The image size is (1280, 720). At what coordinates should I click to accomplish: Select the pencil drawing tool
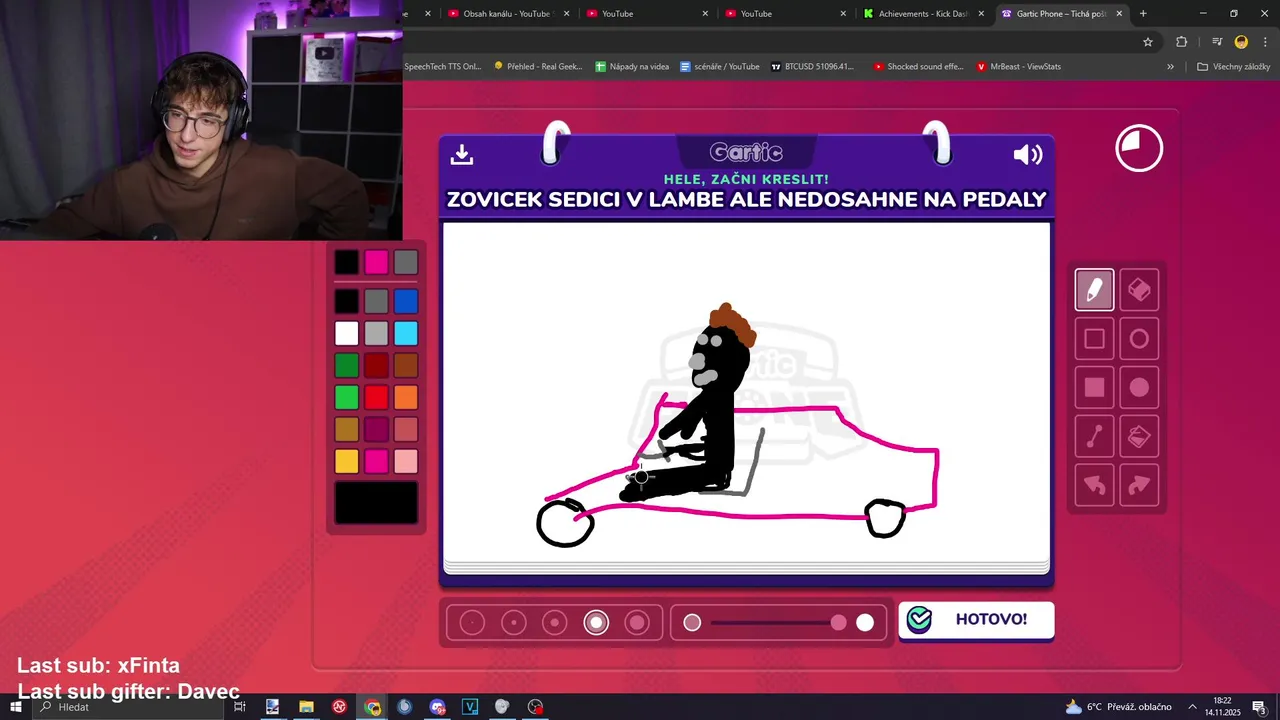(1094, 290)
